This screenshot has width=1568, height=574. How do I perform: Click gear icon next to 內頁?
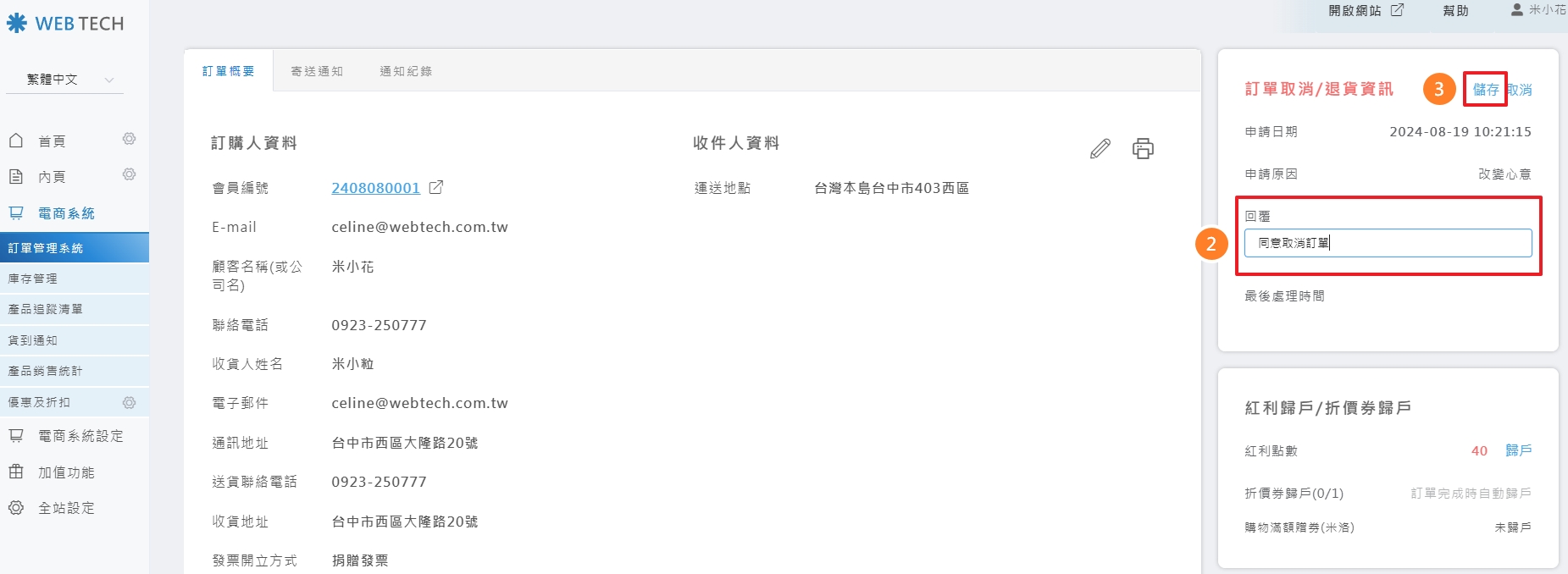pos(129,174)
